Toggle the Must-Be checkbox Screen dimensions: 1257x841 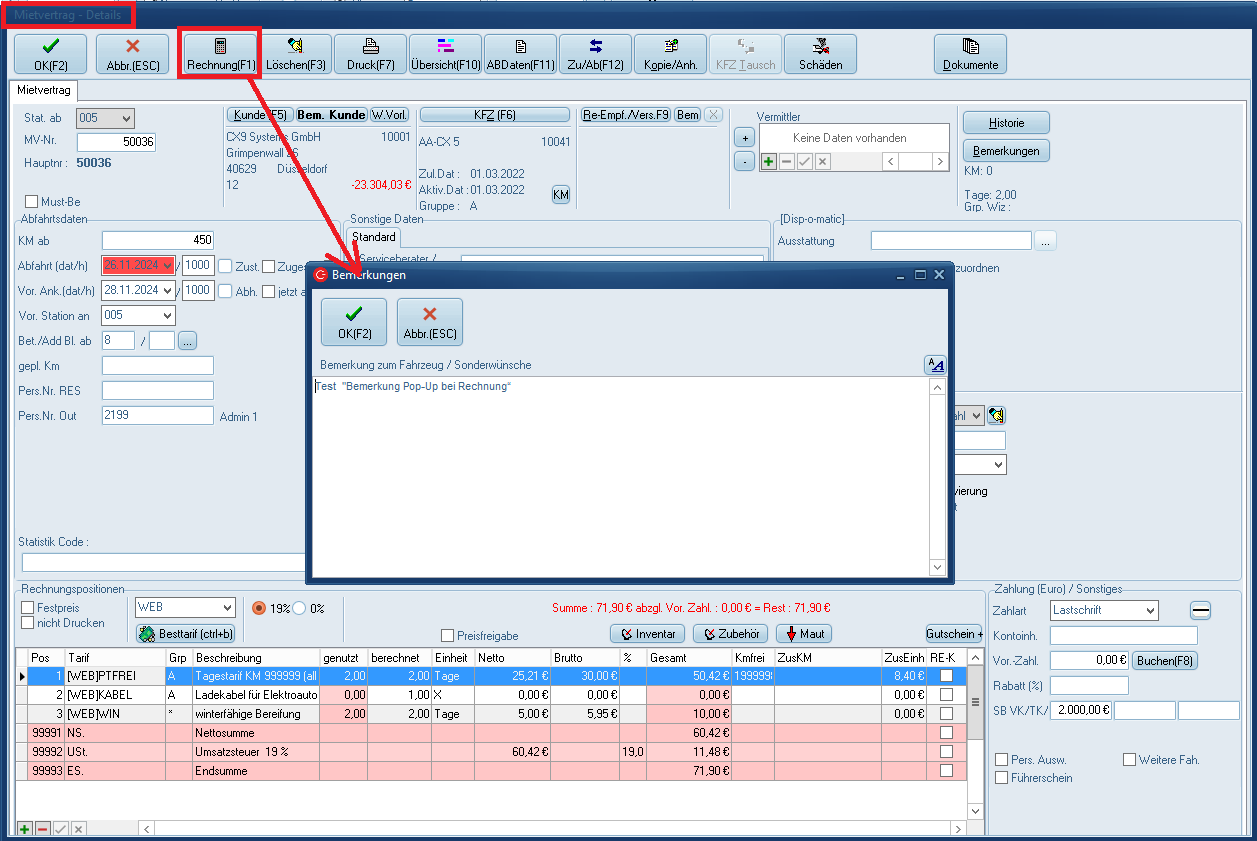point(32,202)
